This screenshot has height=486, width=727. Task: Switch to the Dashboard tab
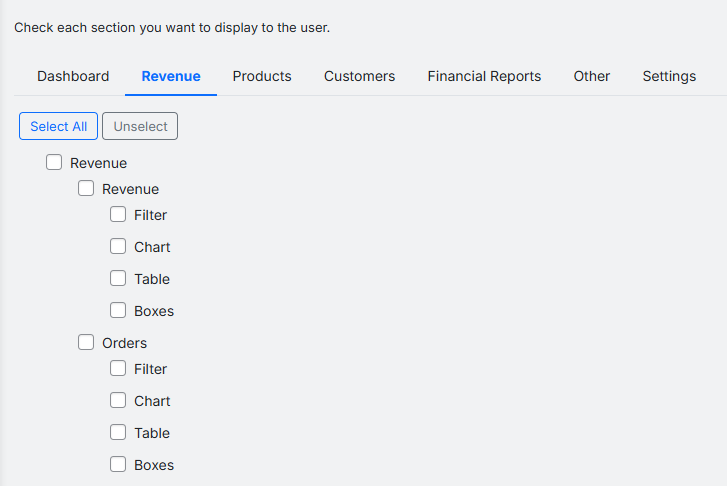coord(73,76)
